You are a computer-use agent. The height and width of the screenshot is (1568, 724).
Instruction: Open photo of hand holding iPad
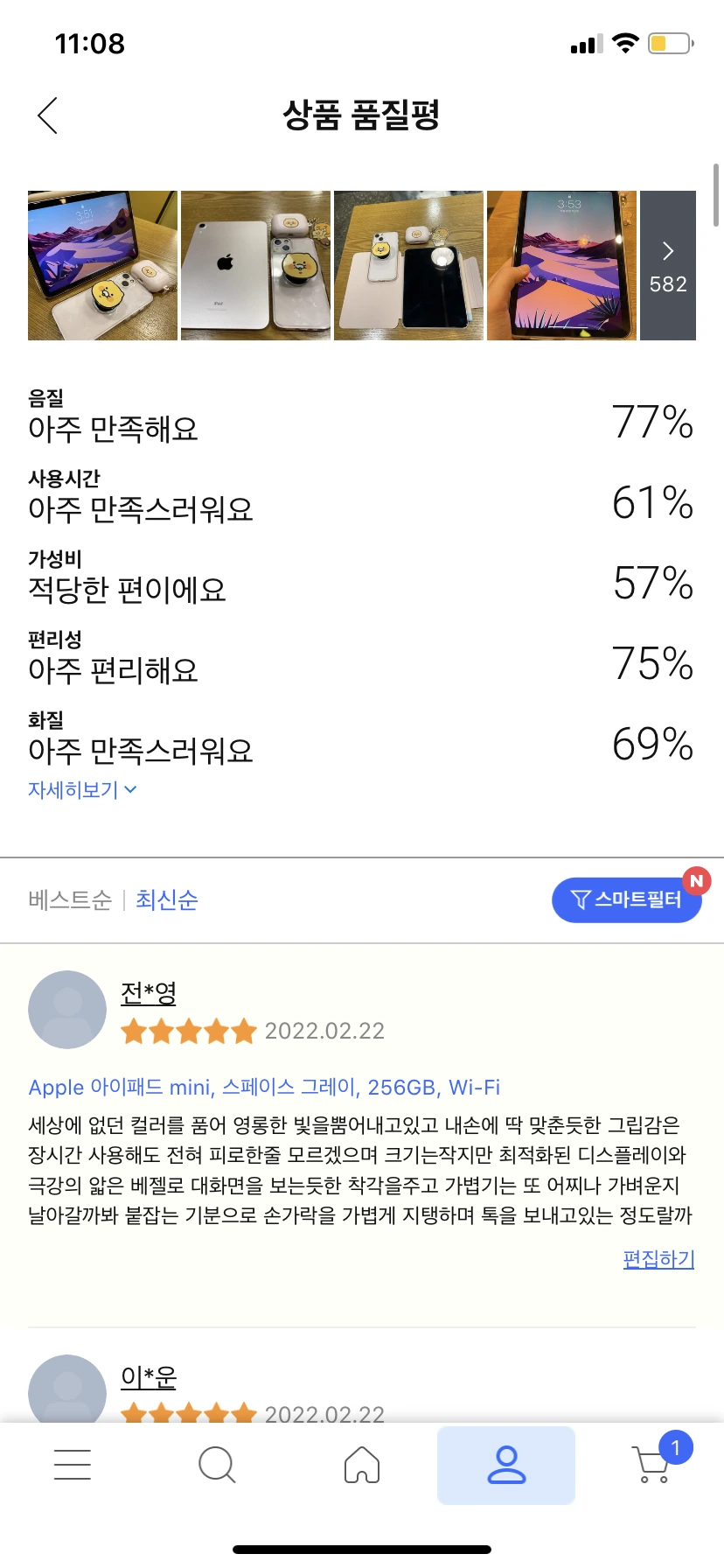tap(561, 265)
